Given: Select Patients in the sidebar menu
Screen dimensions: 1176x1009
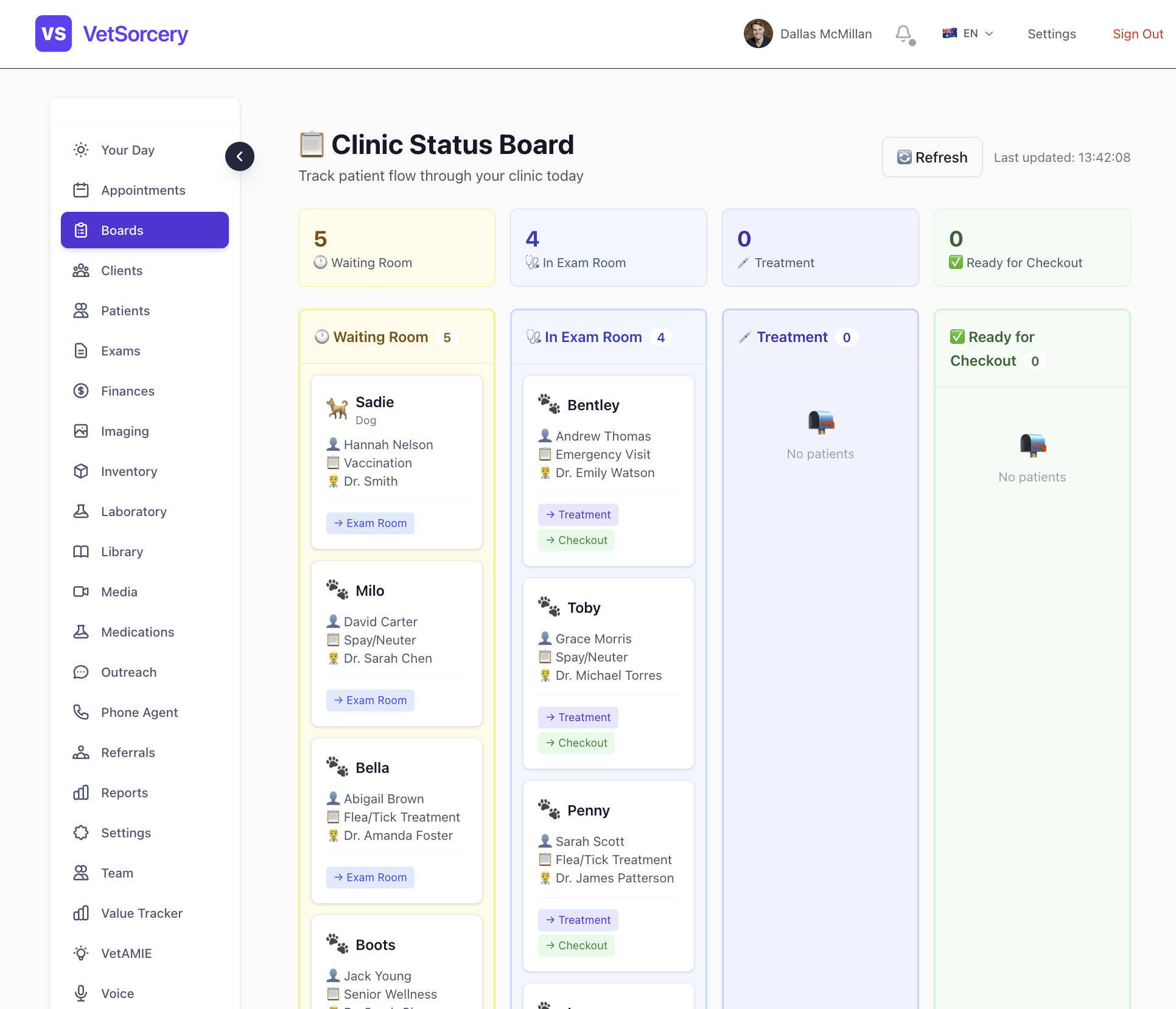Looking at the screenshot, I should point(125,311).
